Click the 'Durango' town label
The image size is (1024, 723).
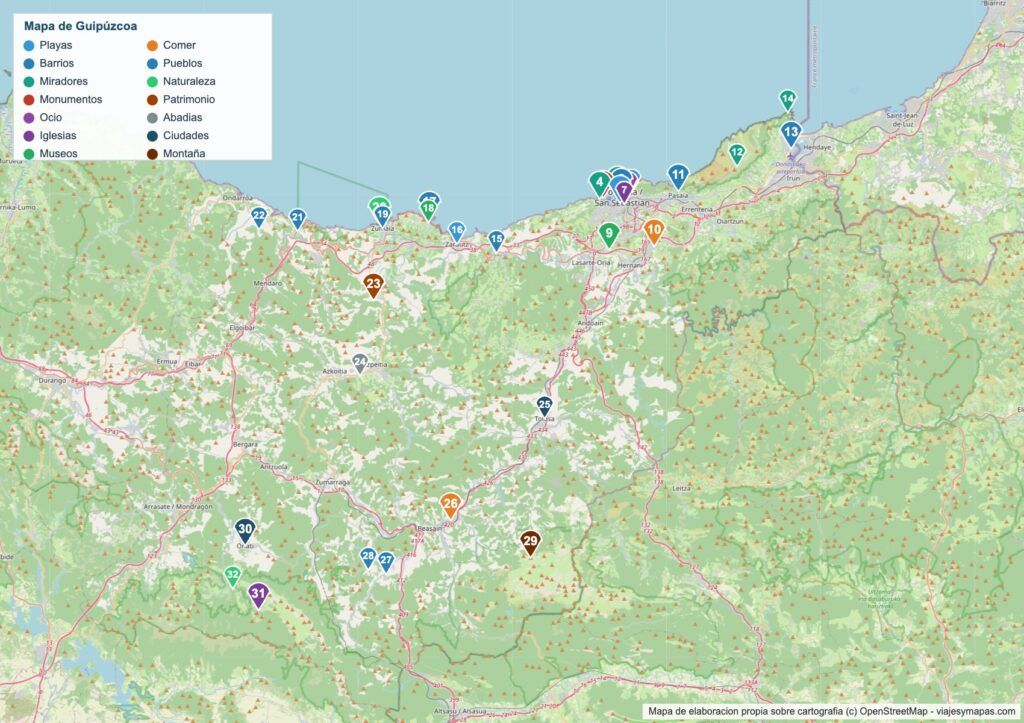tap(52, 380)
